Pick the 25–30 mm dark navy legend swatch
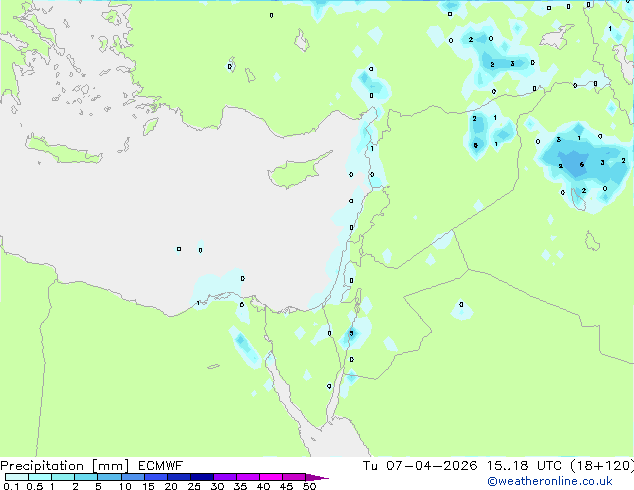The image size is (634, 490). point(202,477)
